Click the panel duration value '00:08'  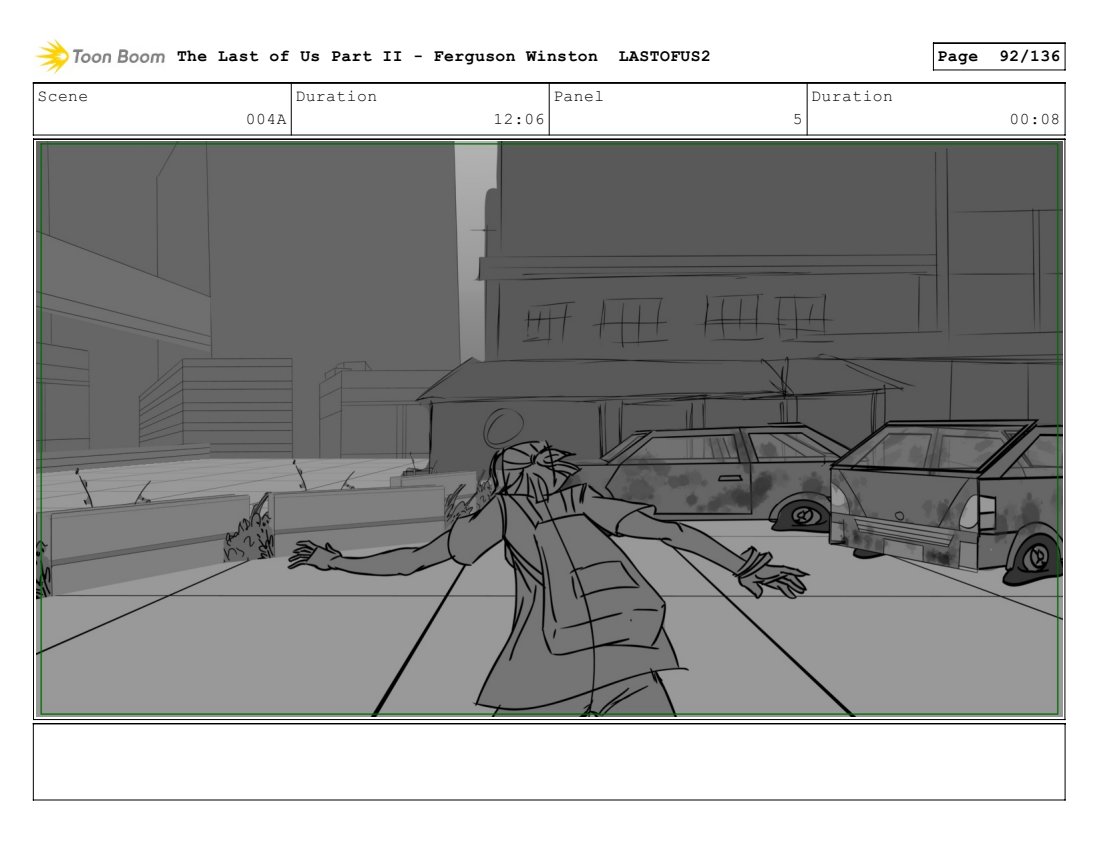1034,119
